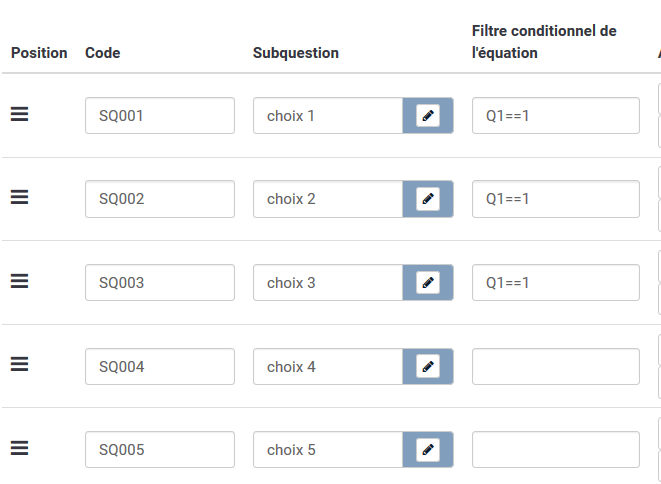Click the choix 1 subquestion text field

click(x=328, y=116)
